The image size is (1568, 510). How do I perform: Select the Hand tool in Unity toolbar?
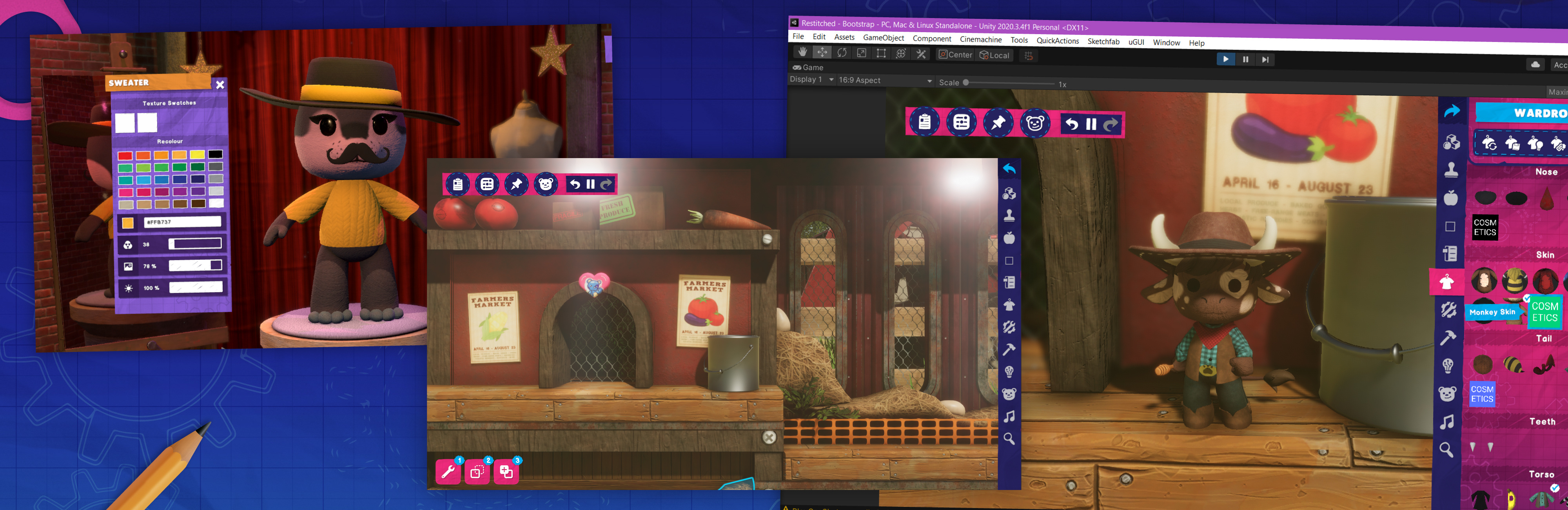(x=802, y=52)
